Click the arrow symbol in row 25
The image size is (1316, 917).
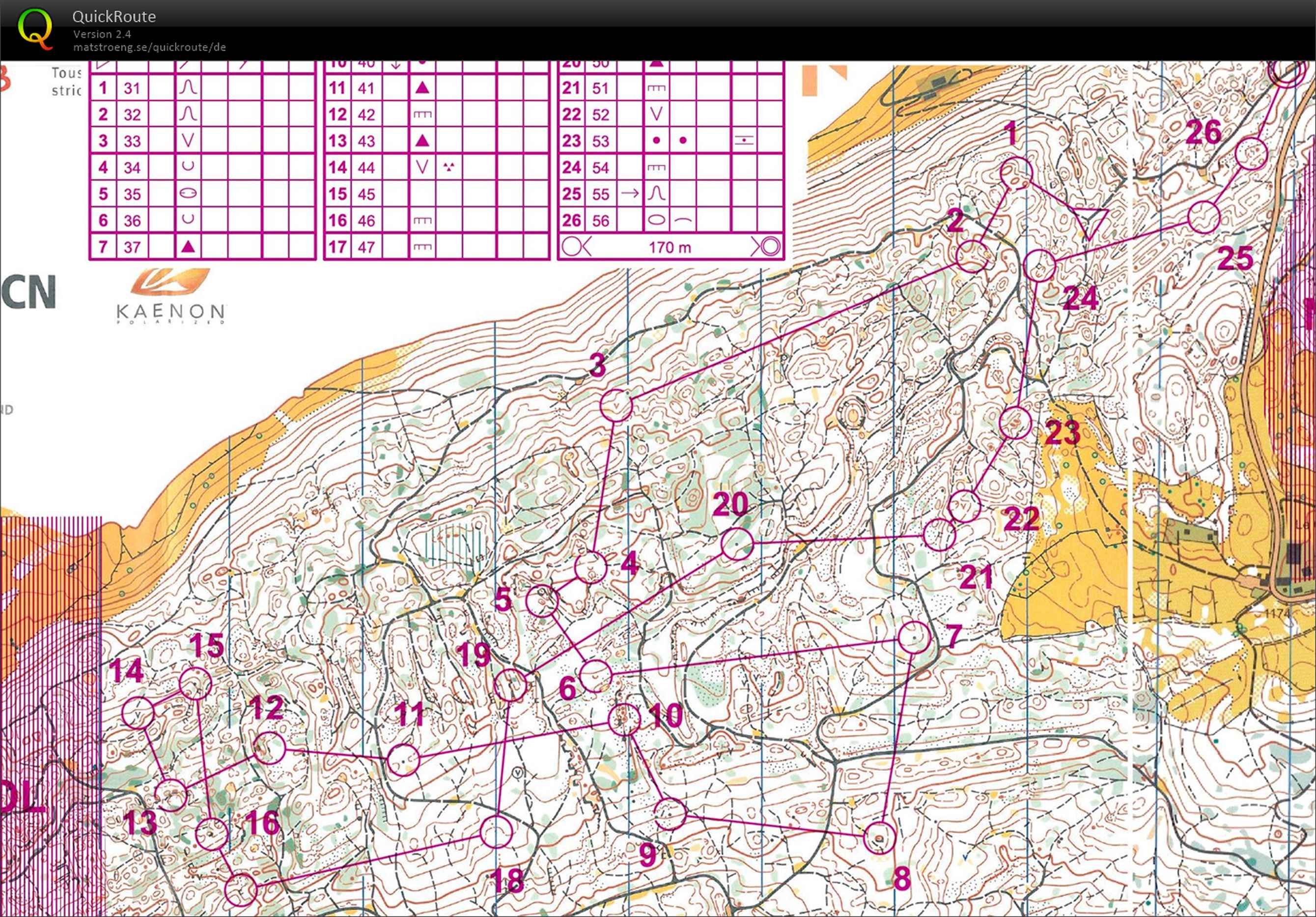tap(629, 194)
